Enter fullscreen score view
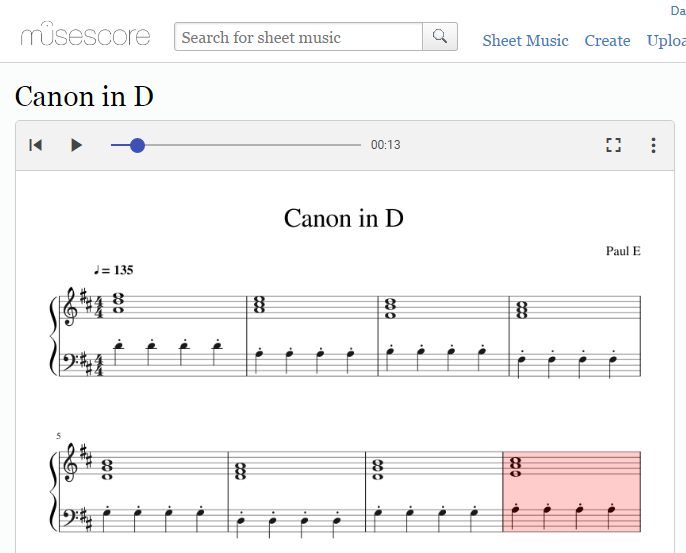Image resolution: width=686 pixels, height=553 pixels. coord(613,145)
